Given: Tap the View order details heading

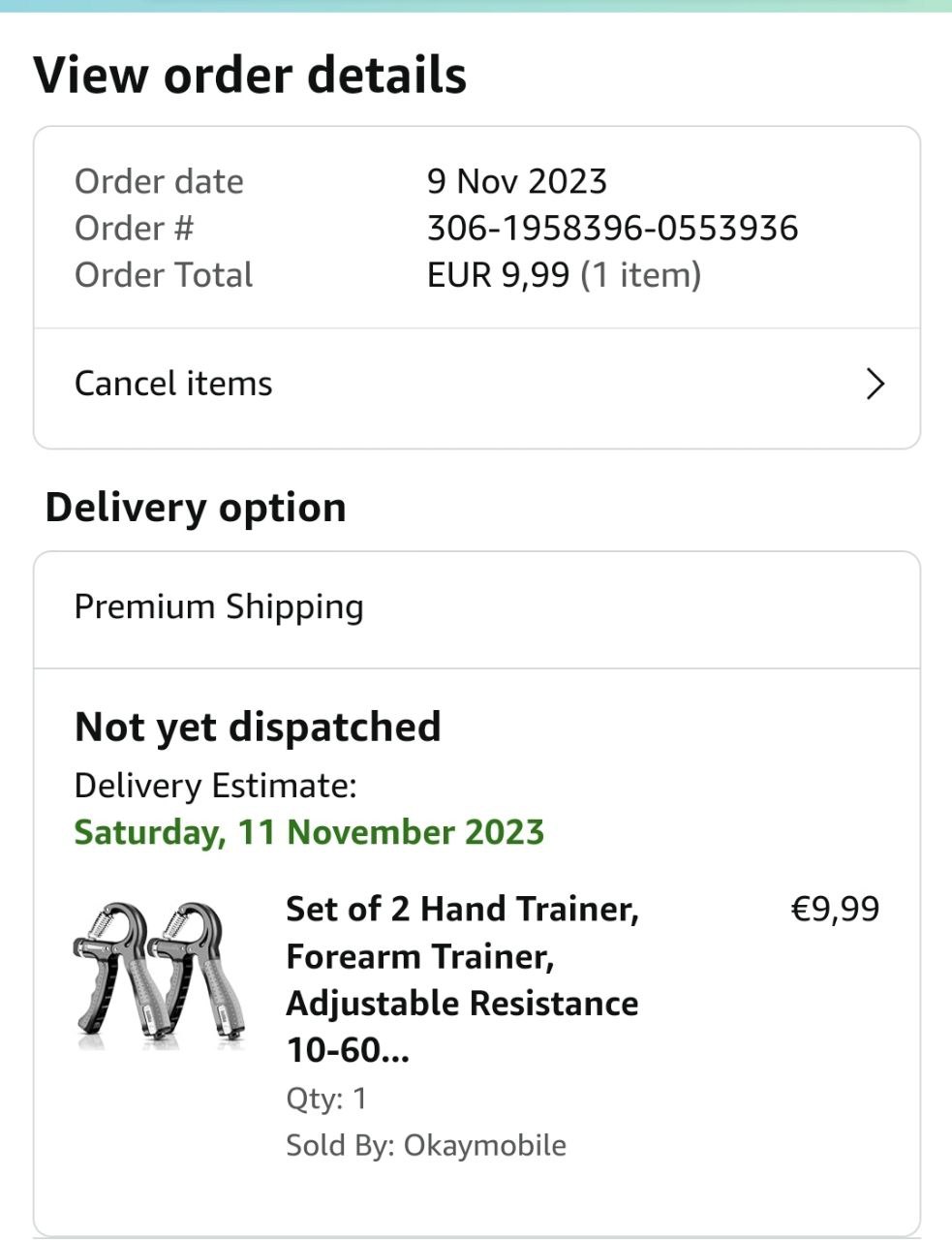Looking at the screenshot, I should pyautogui.click(x=250, y=76).
